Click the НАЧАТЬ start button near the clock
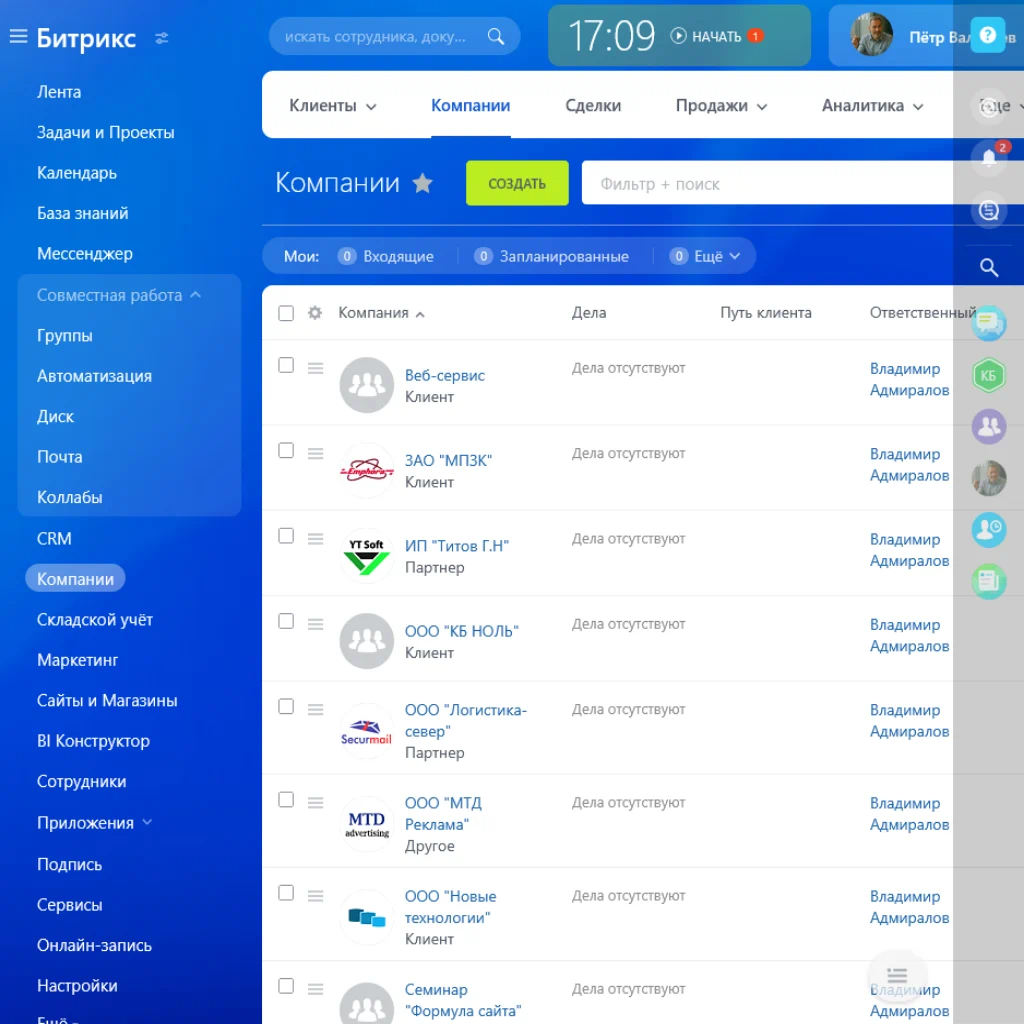The width and height of the screenshot is (1024, 1024). 714,34
